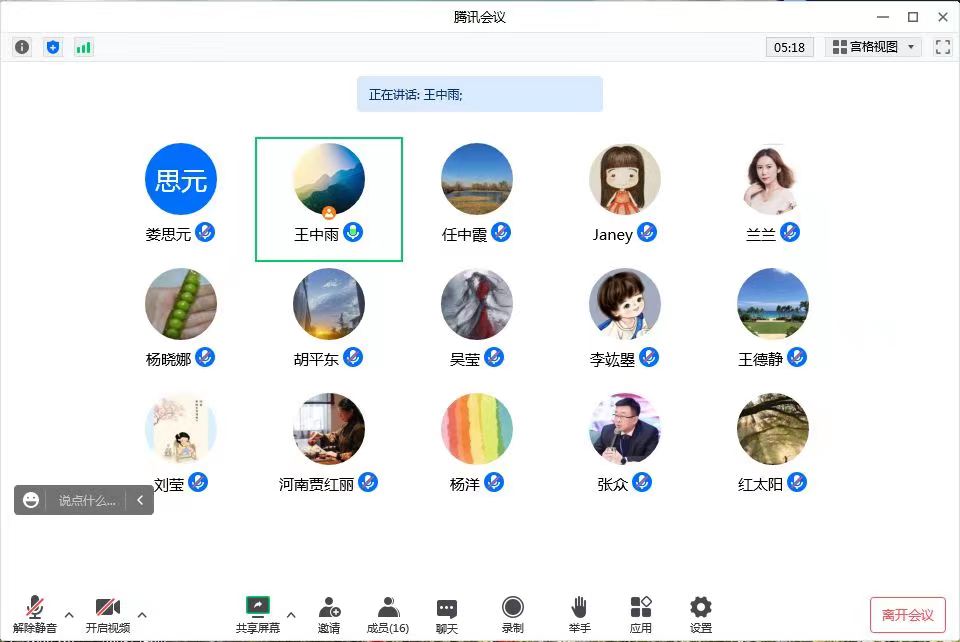The height and width of the screenshot is (642, 960).
Task: Unmute microphone via 解除静音
Action: (x=35, y=613)
